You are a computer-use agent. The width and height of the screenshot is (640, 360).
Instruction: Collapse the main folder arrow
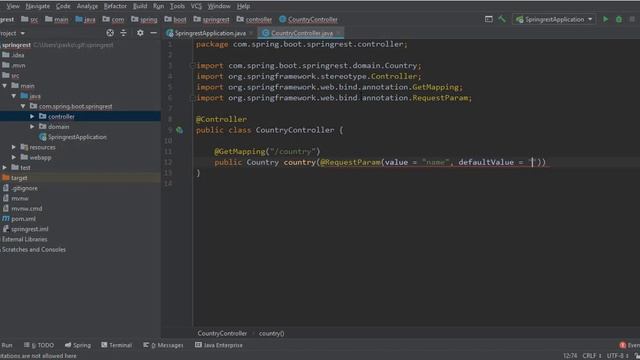point(5,86)
